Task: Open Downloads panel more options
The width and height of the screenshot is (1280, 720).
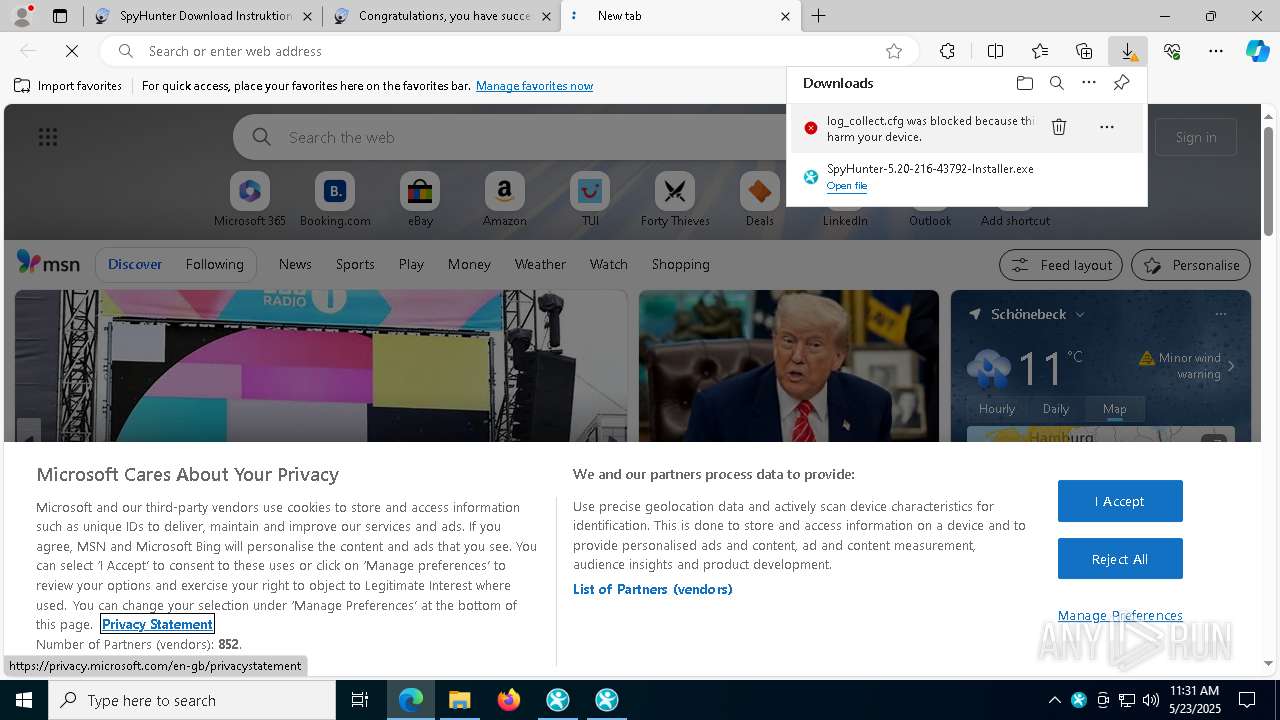Action: pyautogui.click(x=1089, y=83)
